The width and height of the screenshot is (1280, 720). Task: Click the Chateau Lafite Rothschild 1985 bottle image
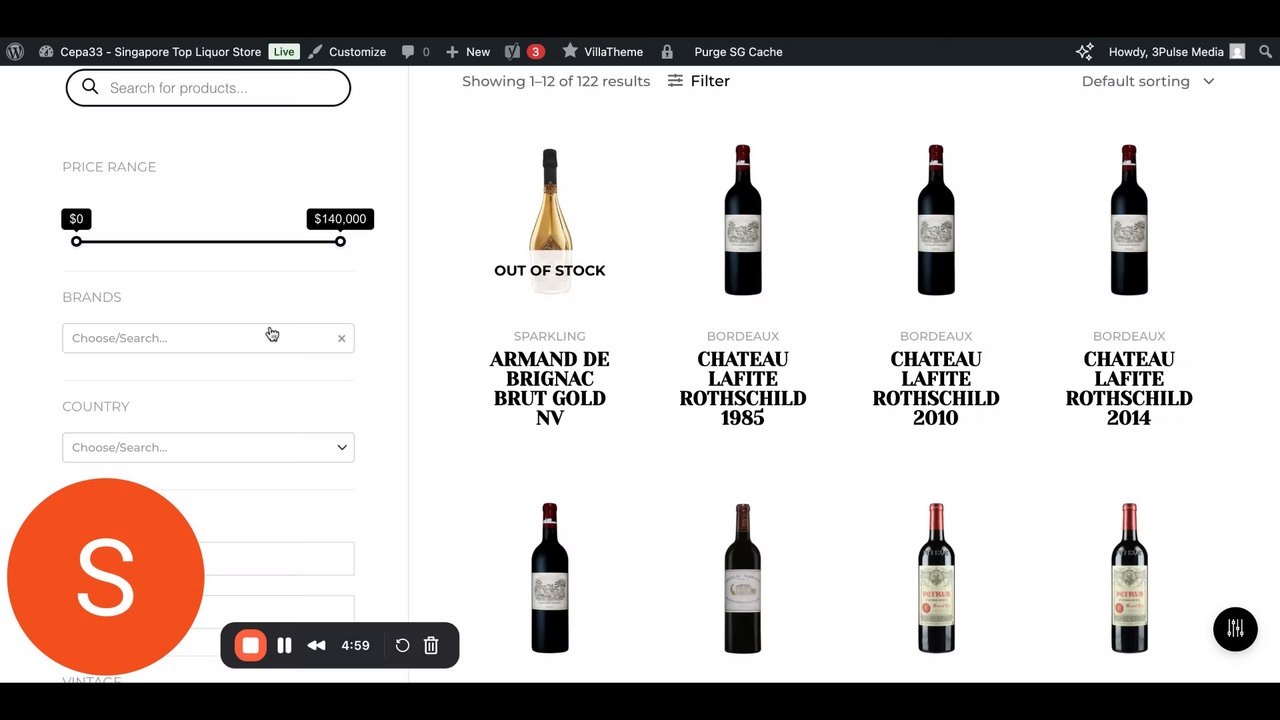click(x=742, y=220)
